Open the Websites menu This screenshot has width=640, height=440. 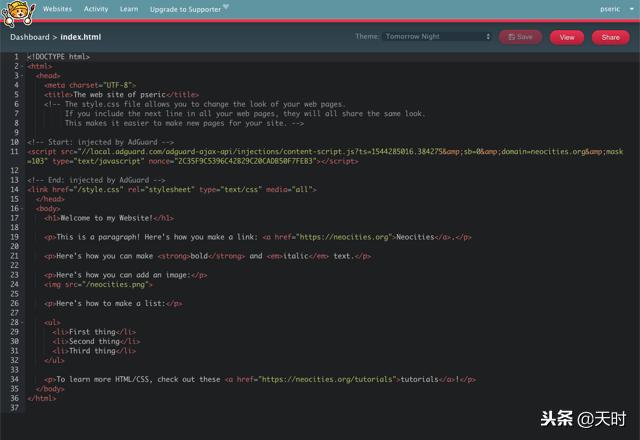(x=57, y=9)
